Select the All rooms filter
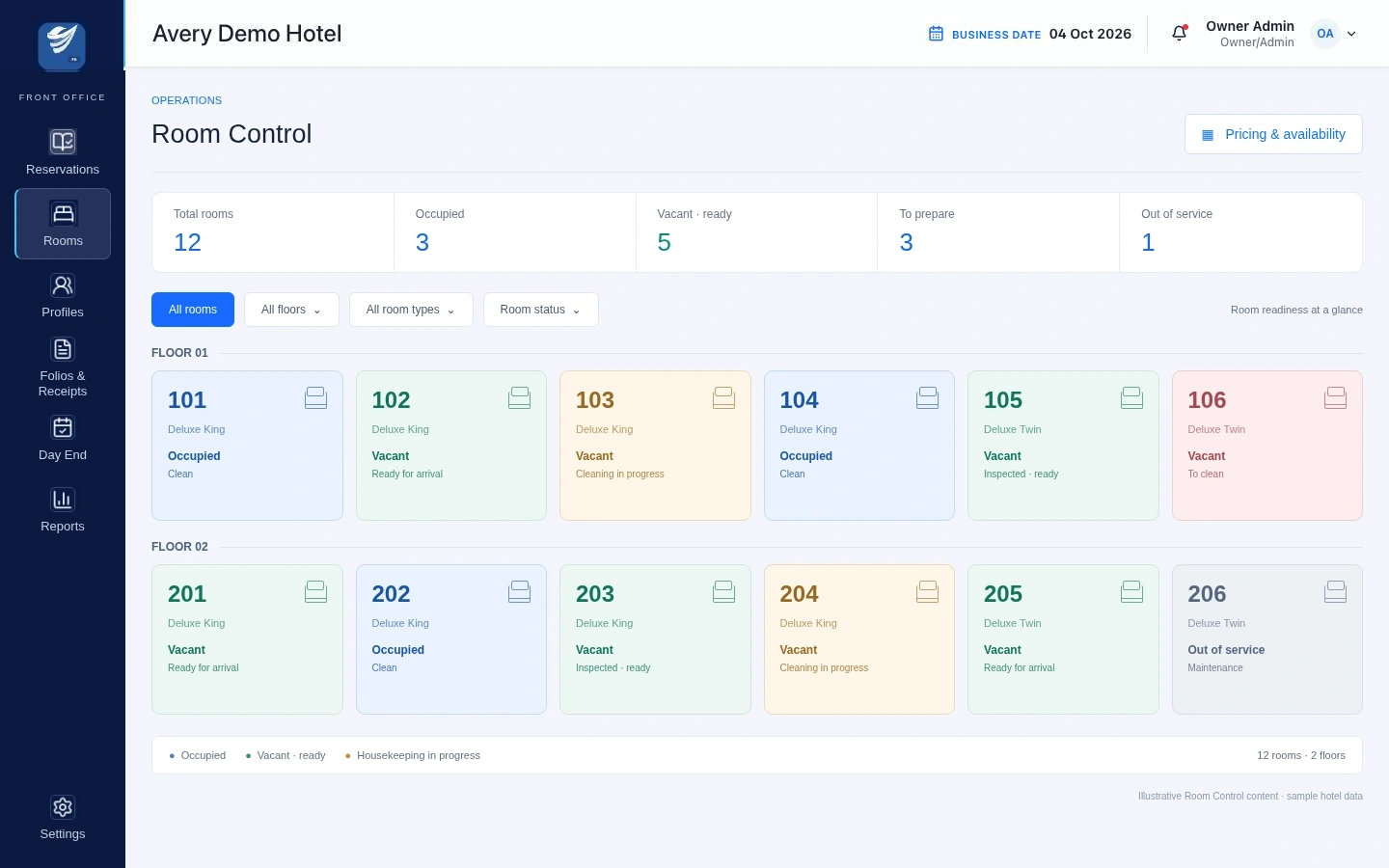Screen dimensions: 1389x868 pos(193,310)
